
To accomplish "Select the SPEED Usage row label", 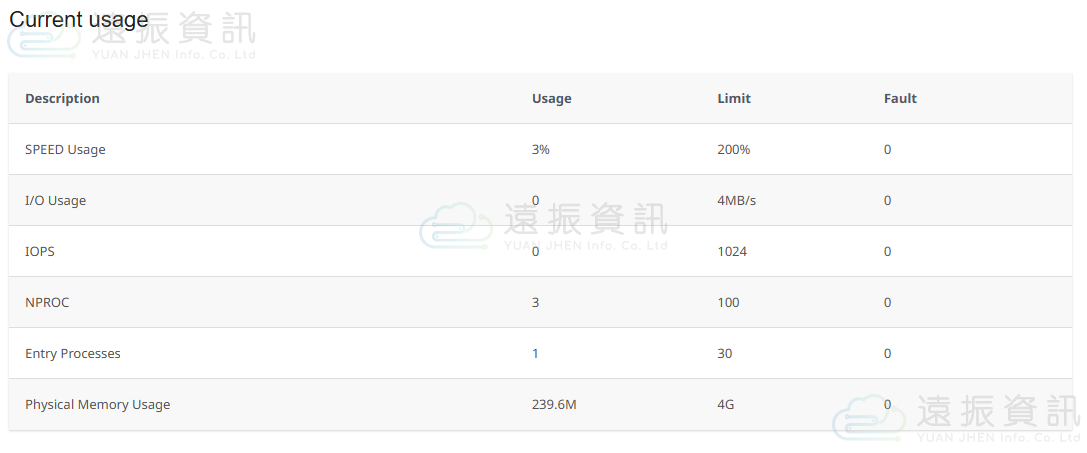I will (x=65, y=149).
